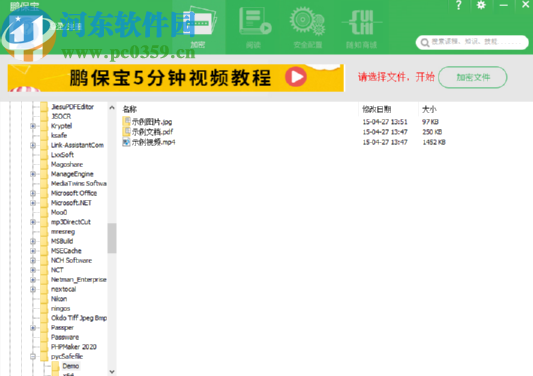Switch to the 阅读 tab
The image size is (533, 376).
tap(254, 27)
